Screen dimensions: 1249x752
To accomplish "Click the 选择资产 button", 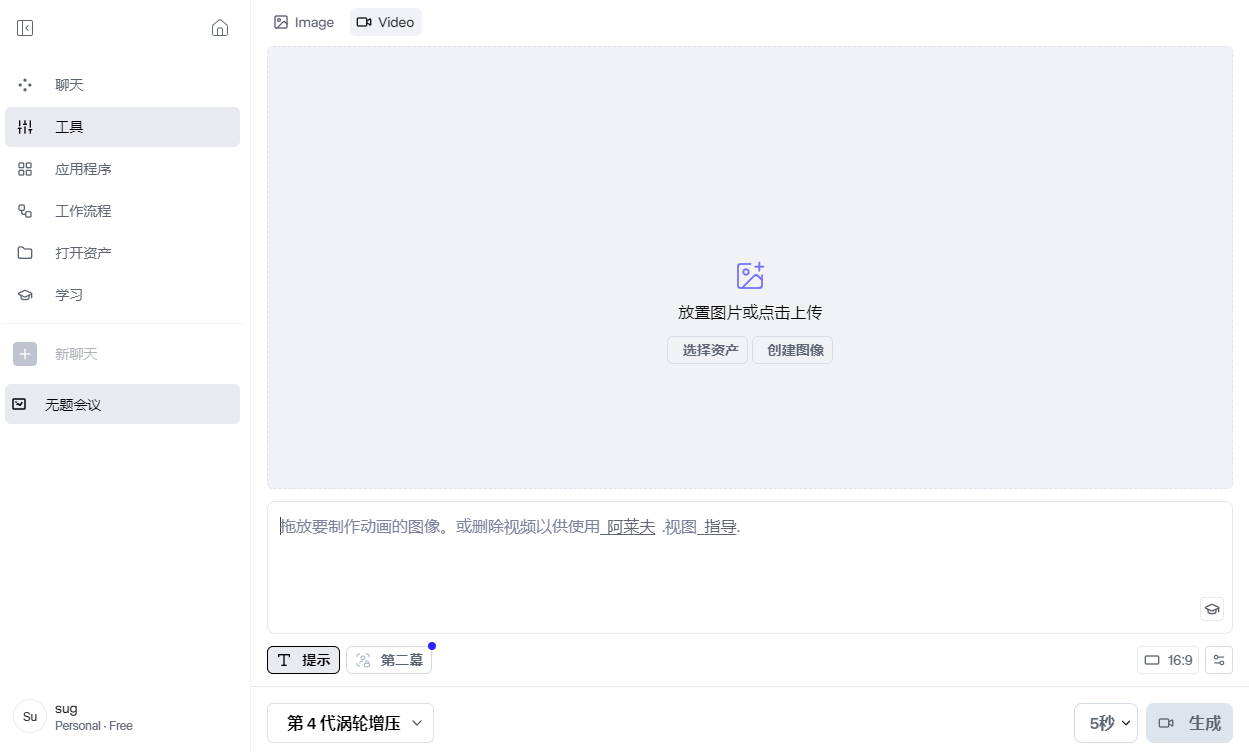I will click(x=707, y=350).
